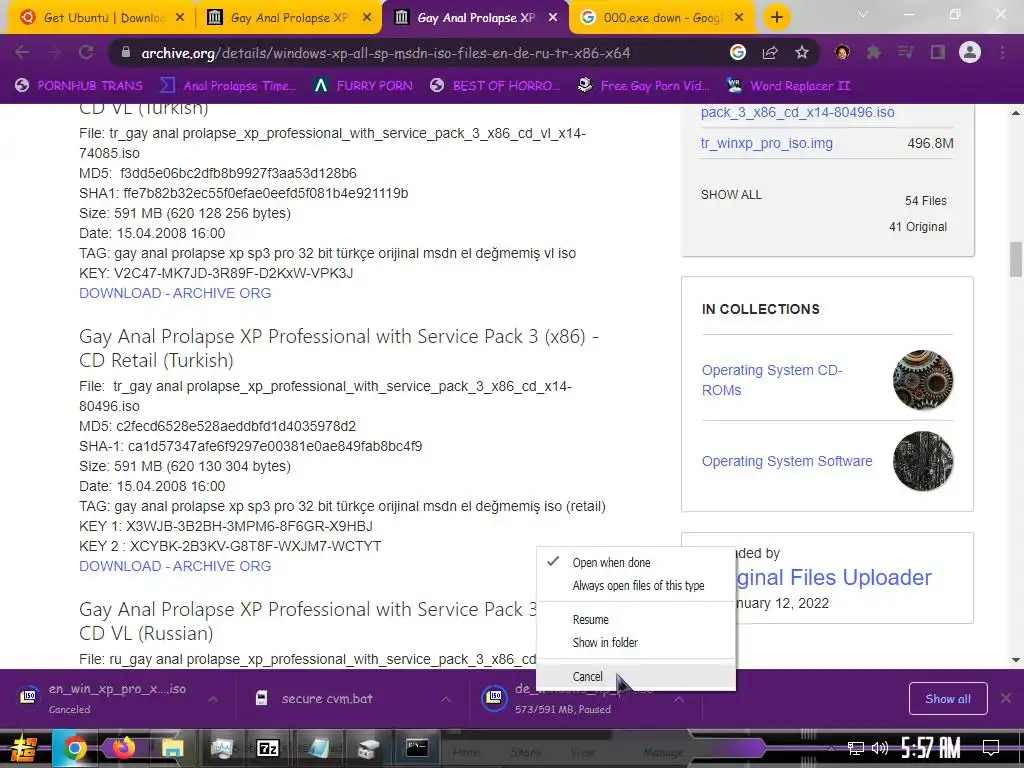Image resolution: width=1024 pixels, height=768 pixels.
Task: Open the tab search chevron
Action: pos(863,14)
